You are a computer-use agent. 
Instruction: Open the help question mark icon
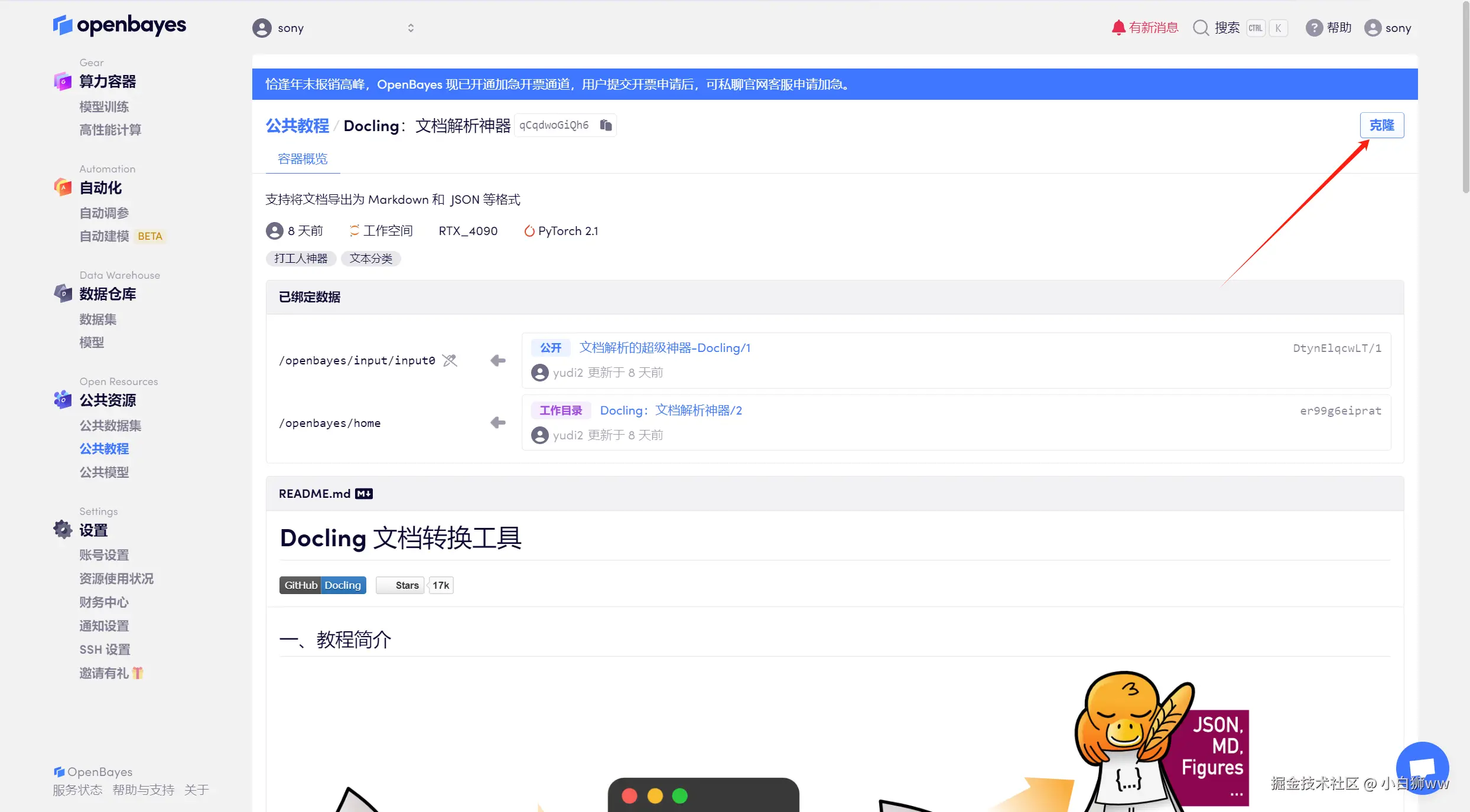1313,28
